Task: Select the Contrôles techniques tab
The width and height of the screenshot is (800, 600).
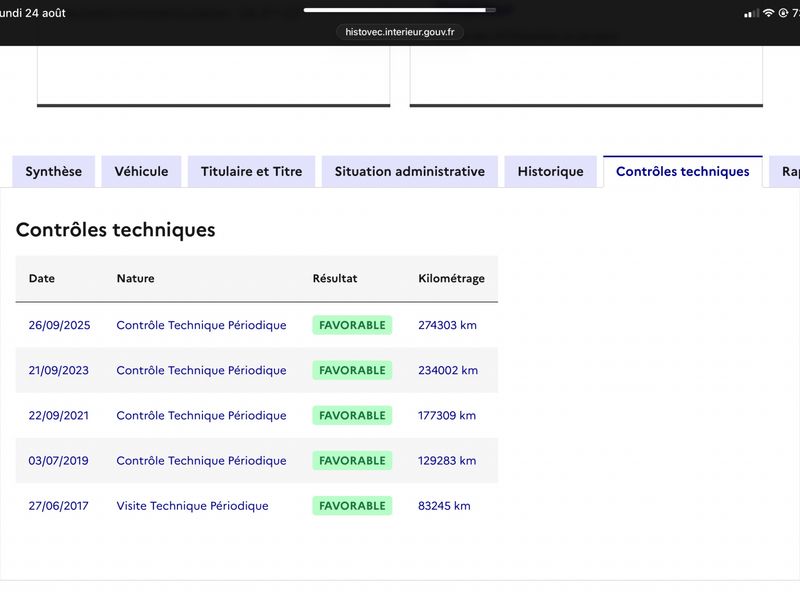Action: click(683, 171)
